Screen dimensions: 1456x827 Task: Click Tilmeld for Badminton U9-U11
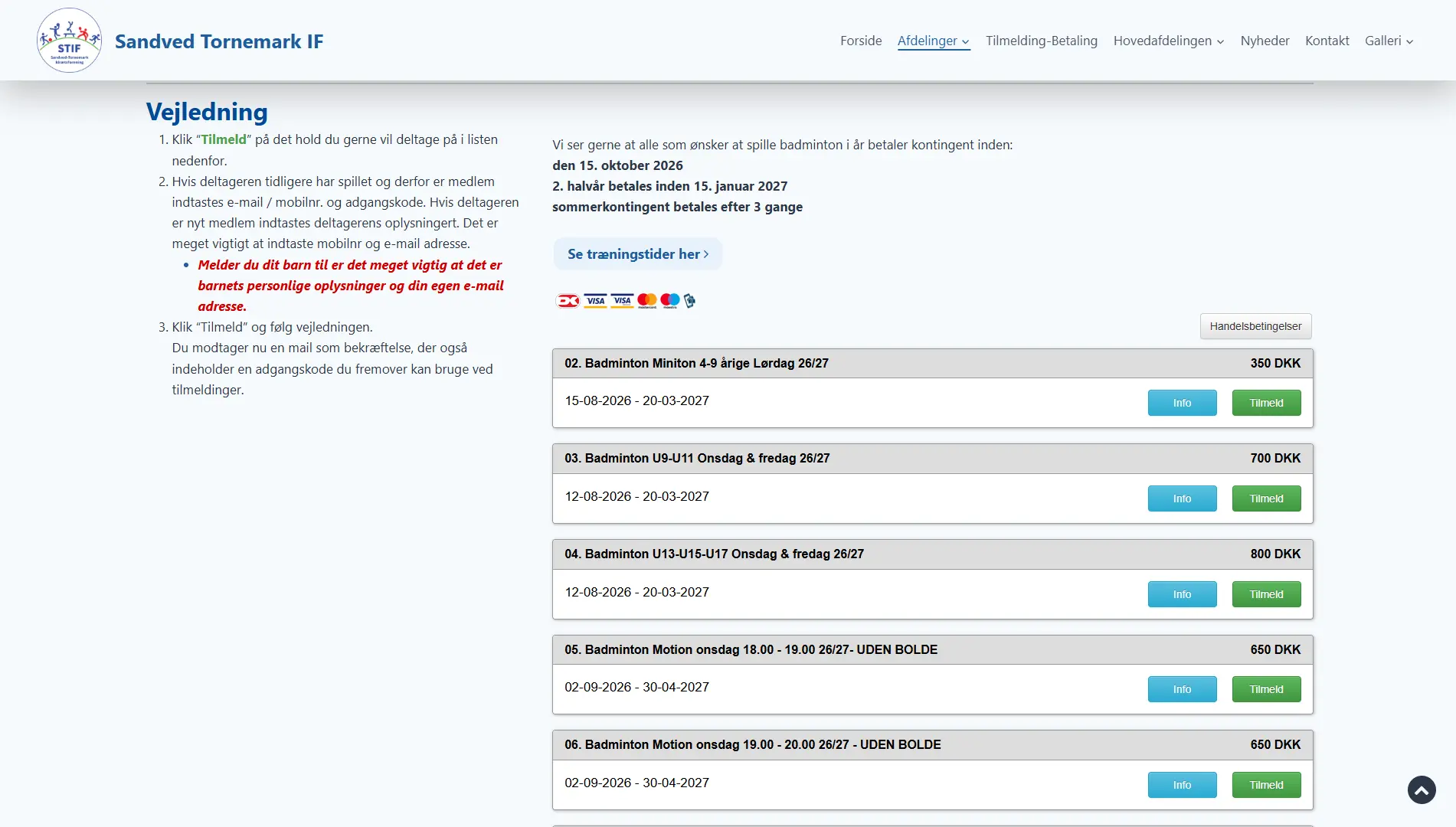pyautogui.click(x=1266, y=498)
